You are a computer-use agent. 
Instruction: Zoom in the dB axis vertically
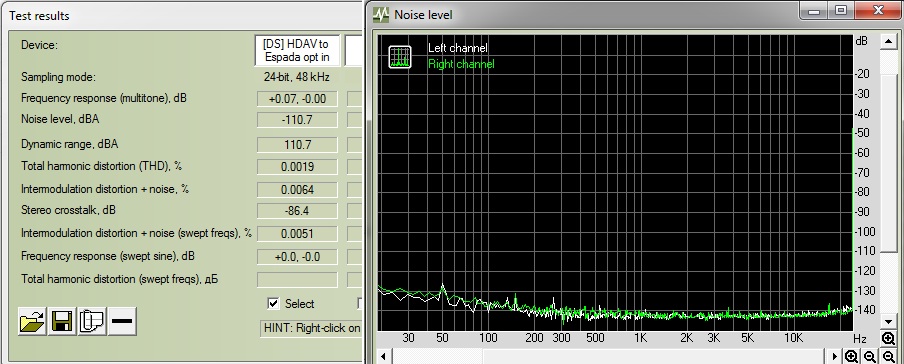pos(888,339)
